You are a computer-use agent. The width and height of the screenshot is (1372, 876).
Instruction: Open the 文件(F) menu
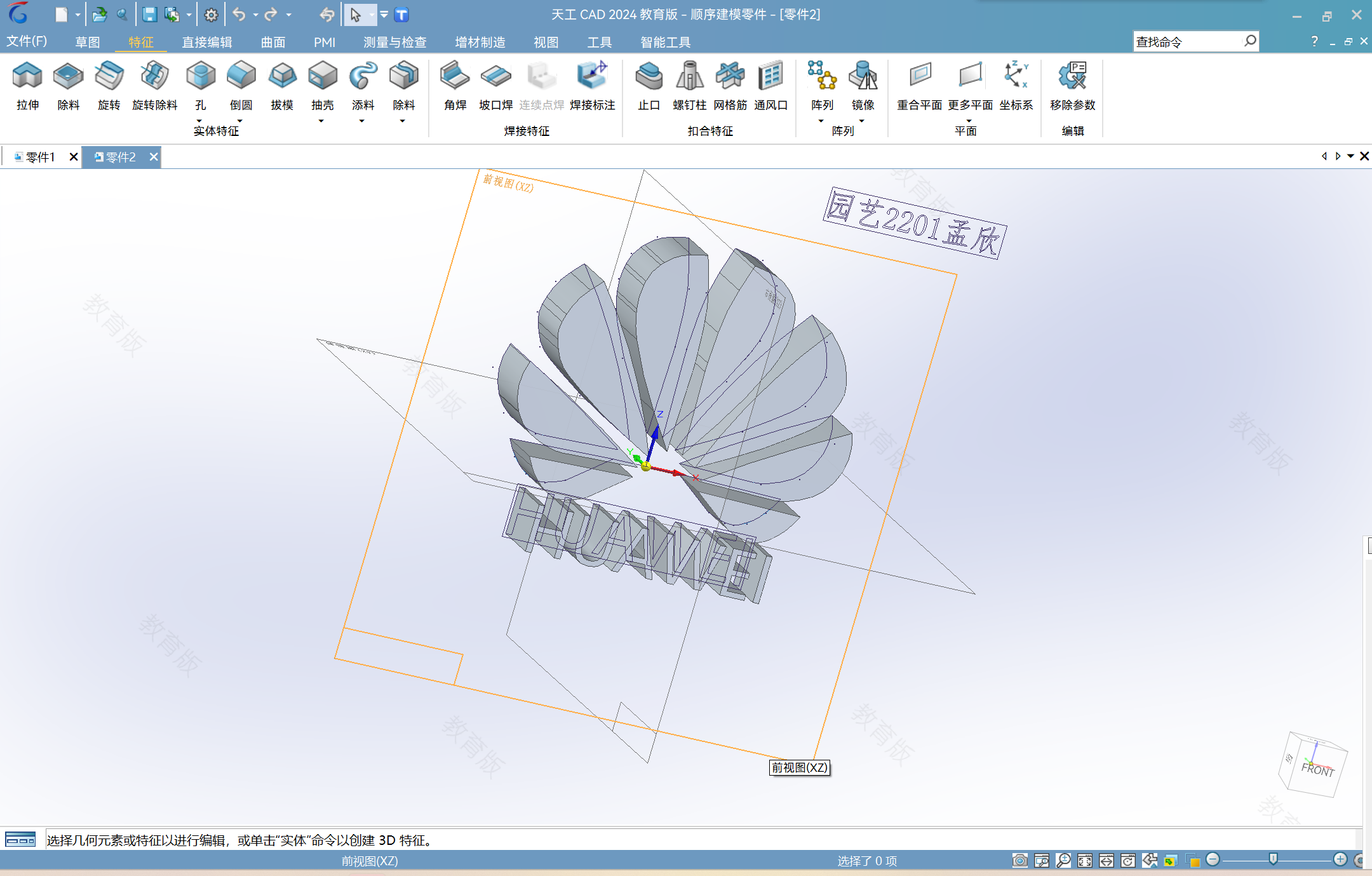[27, 41]
